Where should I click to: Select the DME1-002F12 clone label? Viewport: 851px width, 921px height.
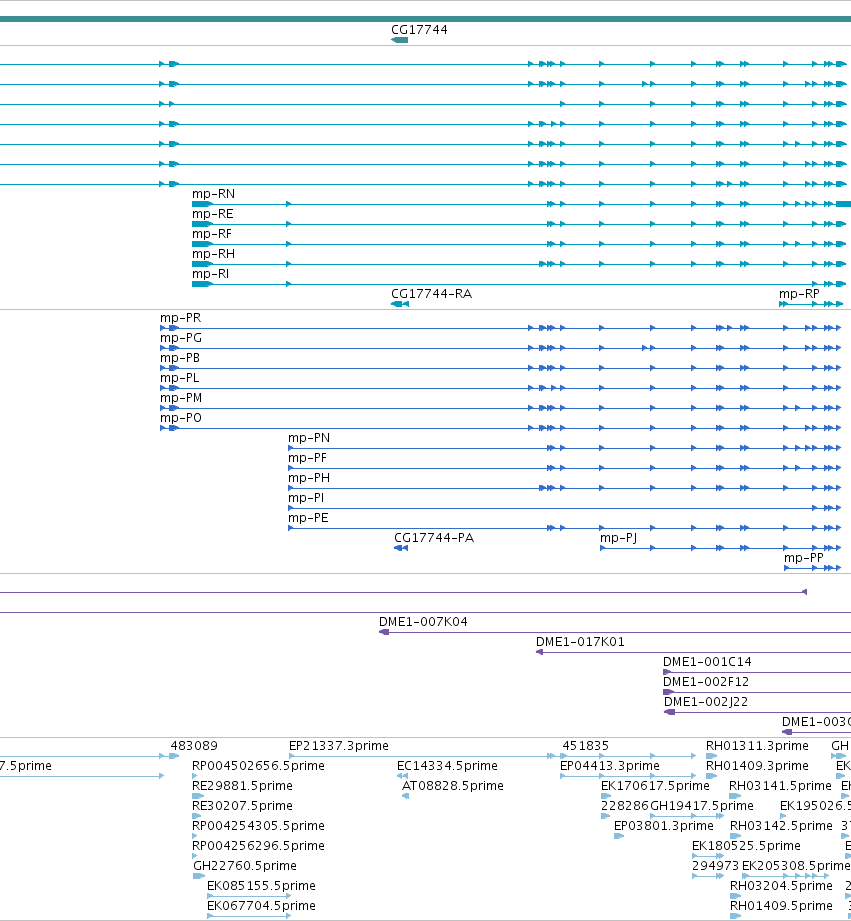[x=706, y=681]
